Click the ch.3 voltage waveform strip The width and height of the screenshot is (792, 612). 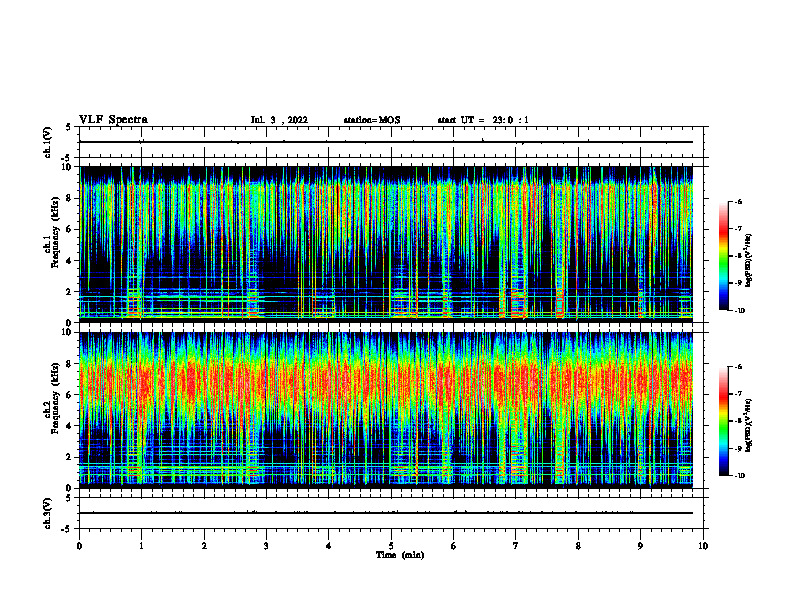point(391,513)
